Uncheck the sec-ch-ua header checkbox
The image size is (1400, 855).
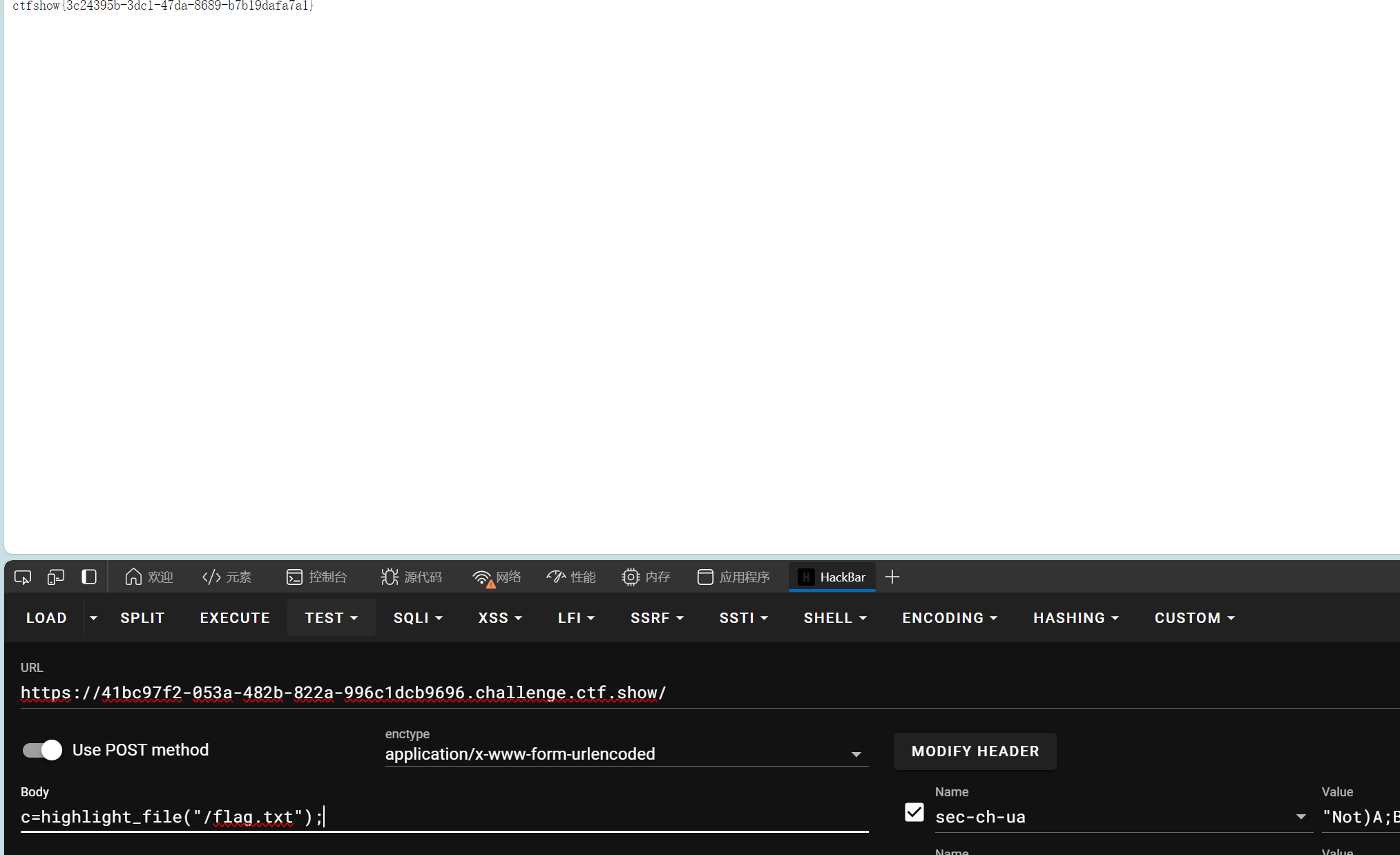(x=914, y=812)
